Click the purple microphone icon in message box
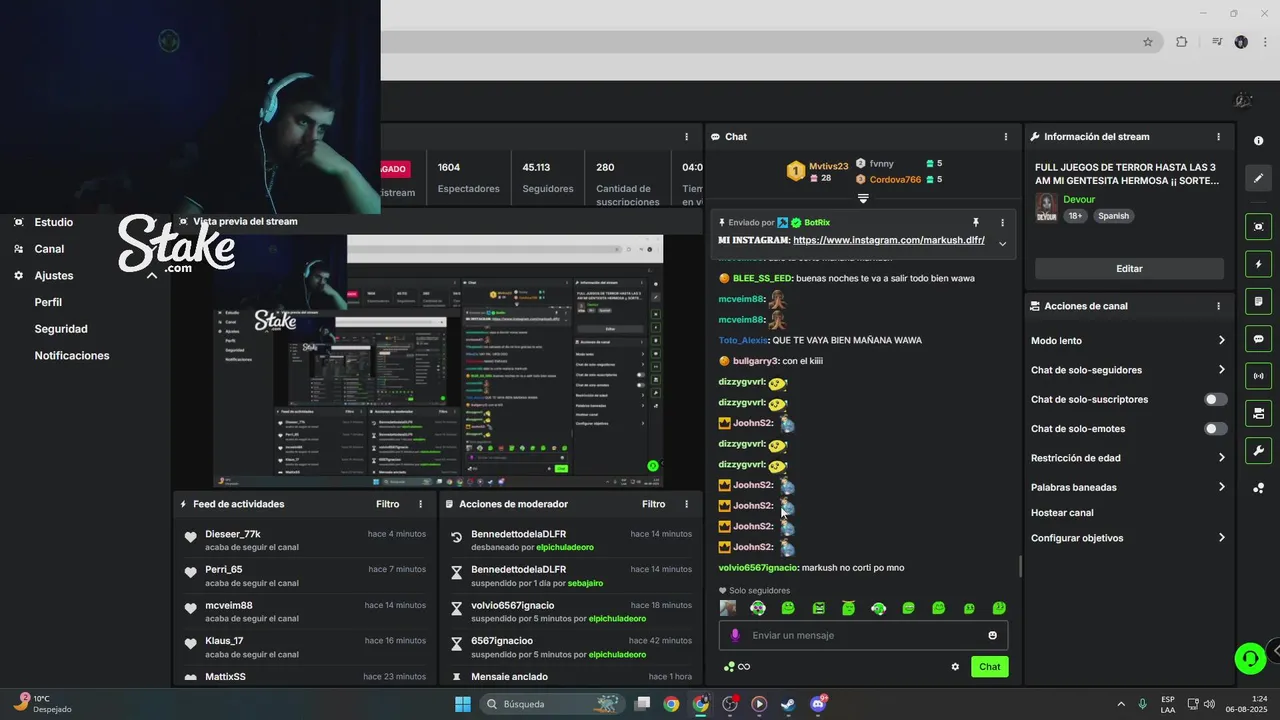Screen dimensions: 1280x720 coord(735,635)
